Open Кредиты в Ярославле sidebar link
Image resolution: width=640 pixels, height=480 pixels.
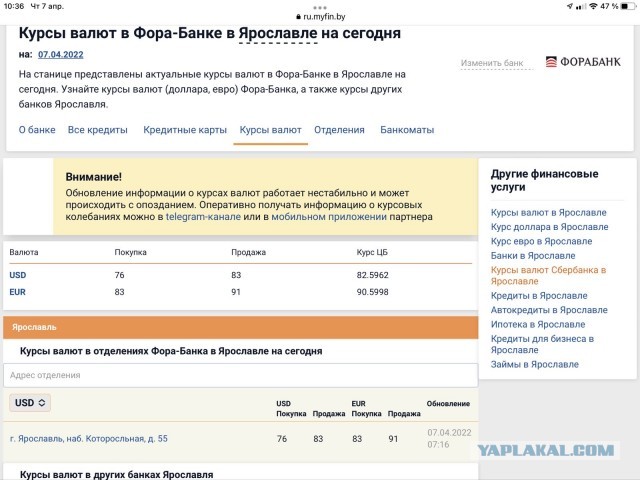[539, 296]
